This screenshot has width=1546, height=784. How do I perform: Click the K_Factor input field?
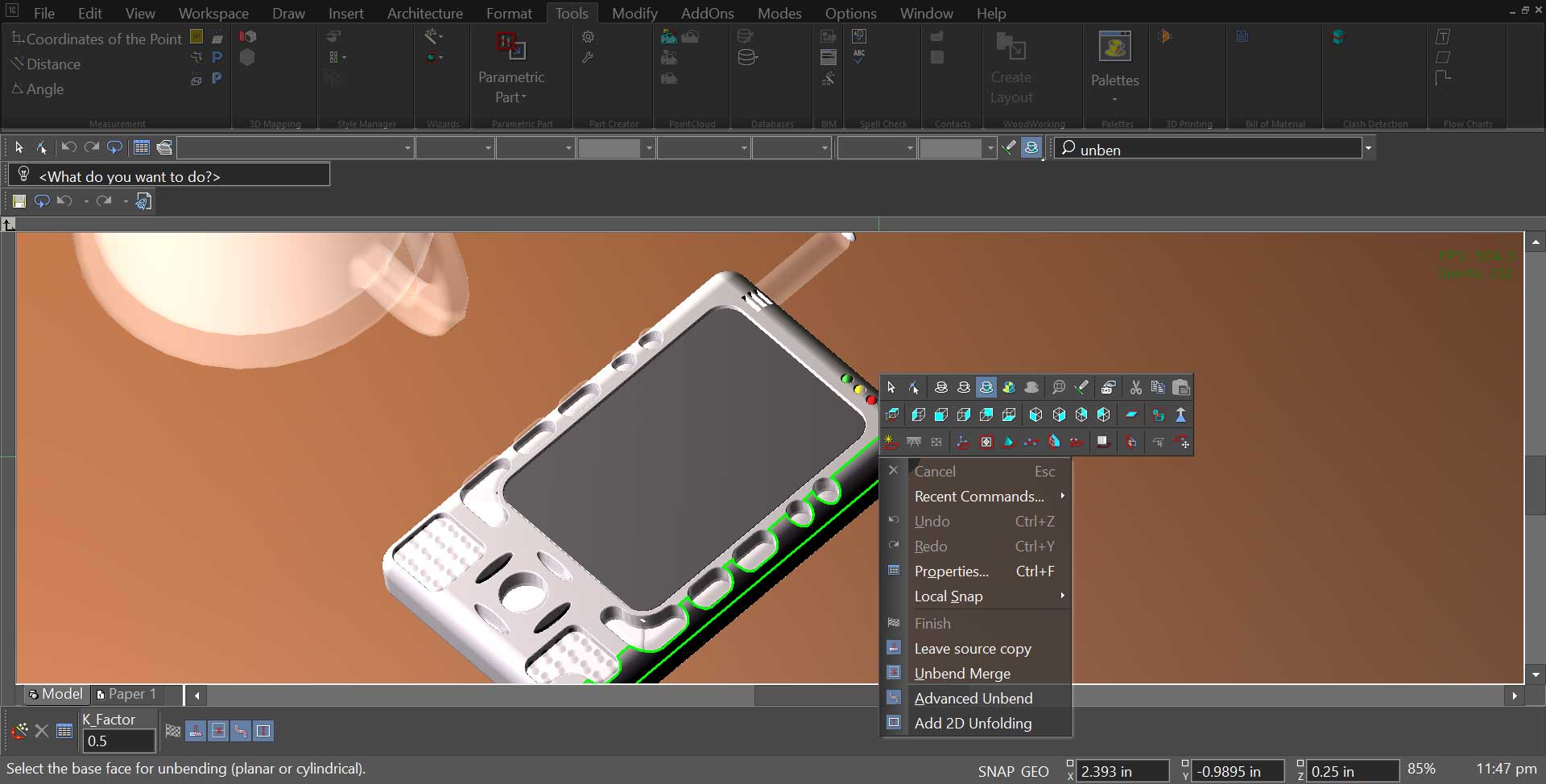pyautogui.click(x=119, y=741)
